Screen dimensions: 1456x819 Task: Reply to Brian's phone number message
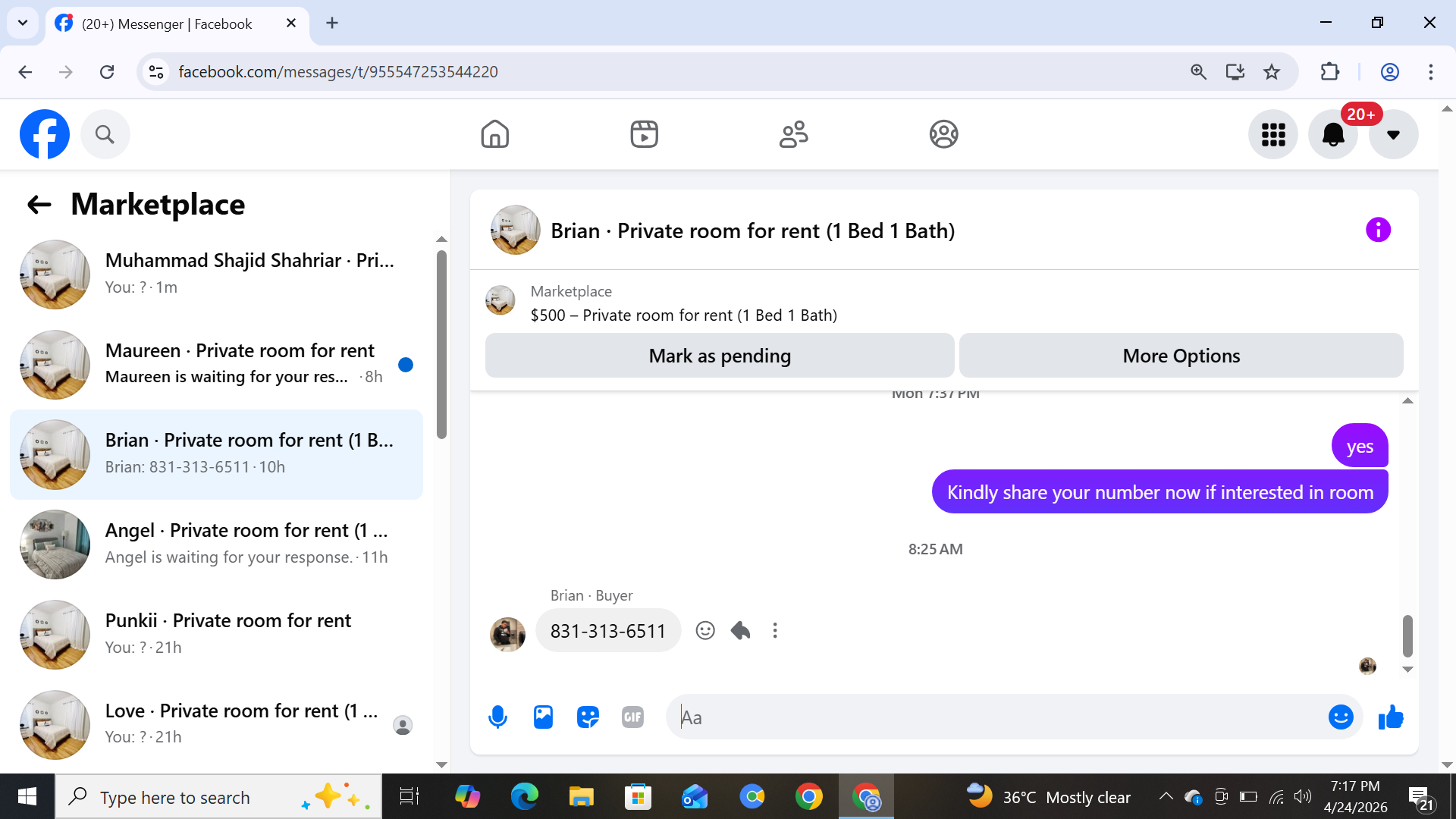point(740,631)
